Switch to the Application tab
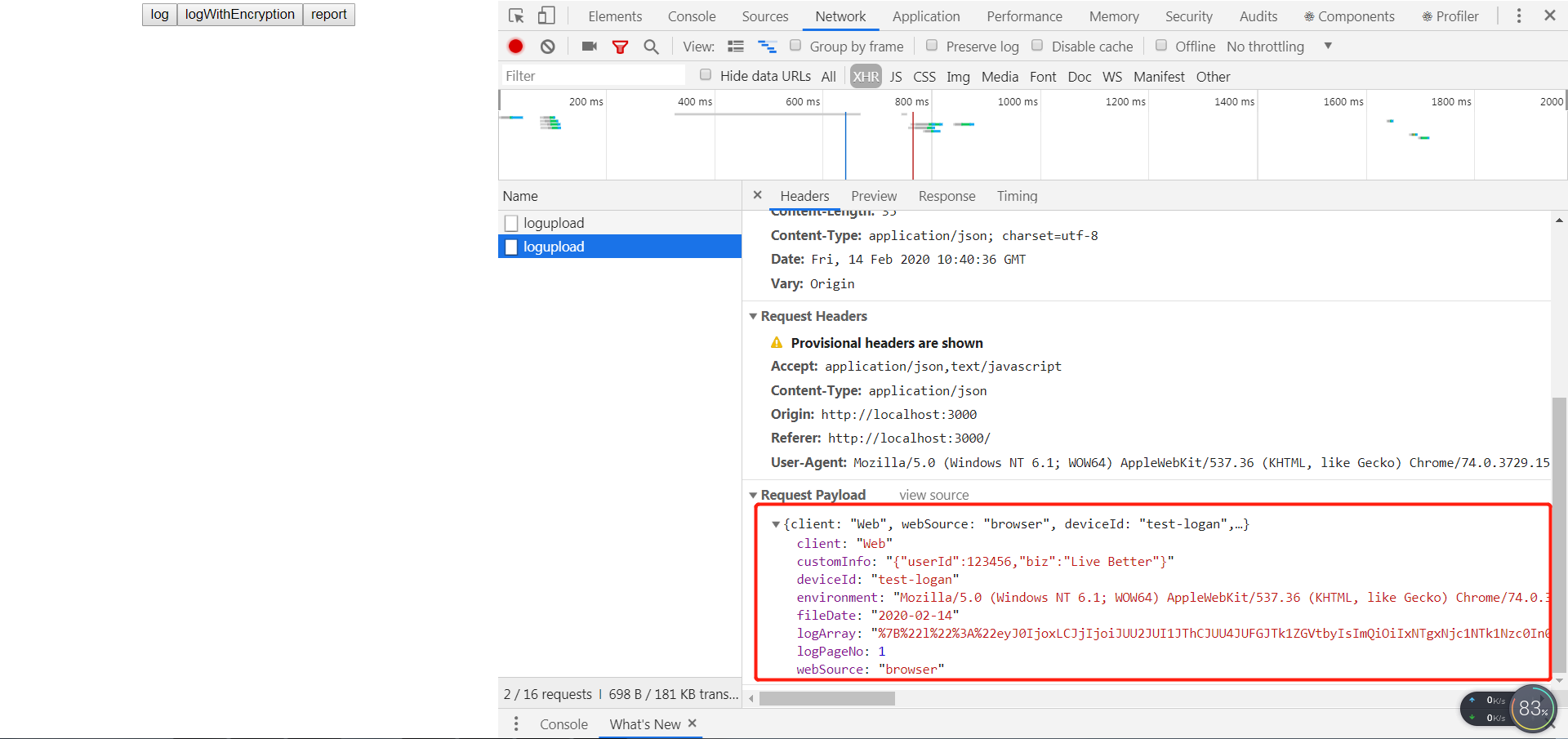The width and height of the screenshot is (1568, 739). coord(926,16)
